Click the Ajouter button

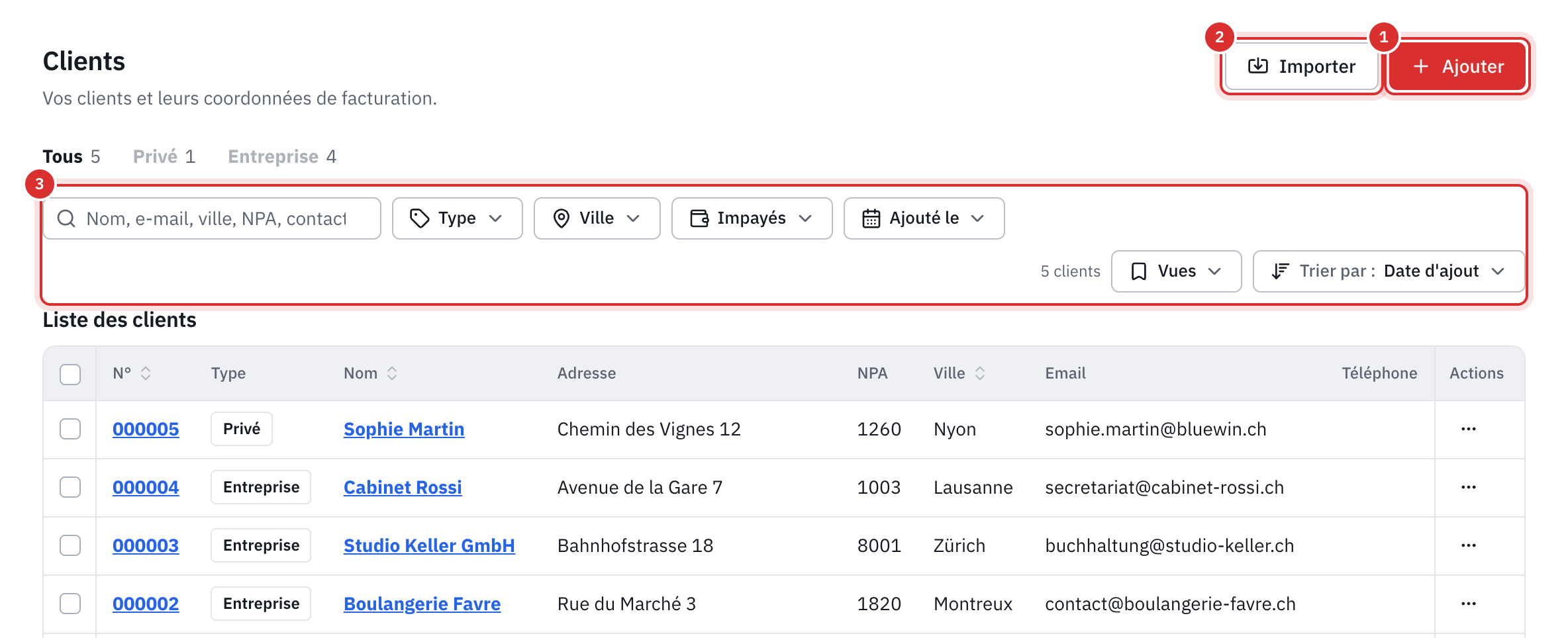click(x=1457, y=66)
